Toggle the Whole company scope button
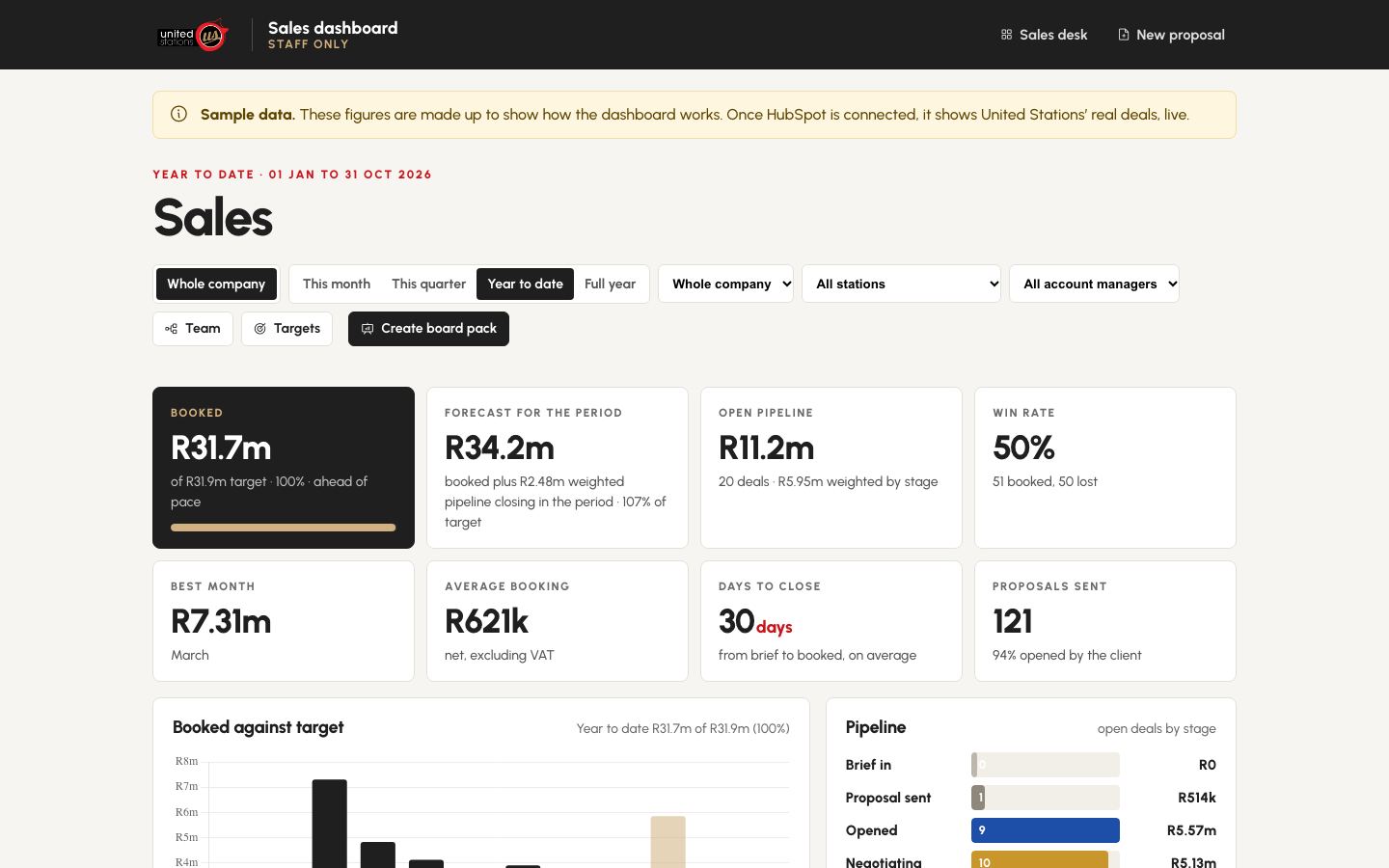 click(216, 284)
